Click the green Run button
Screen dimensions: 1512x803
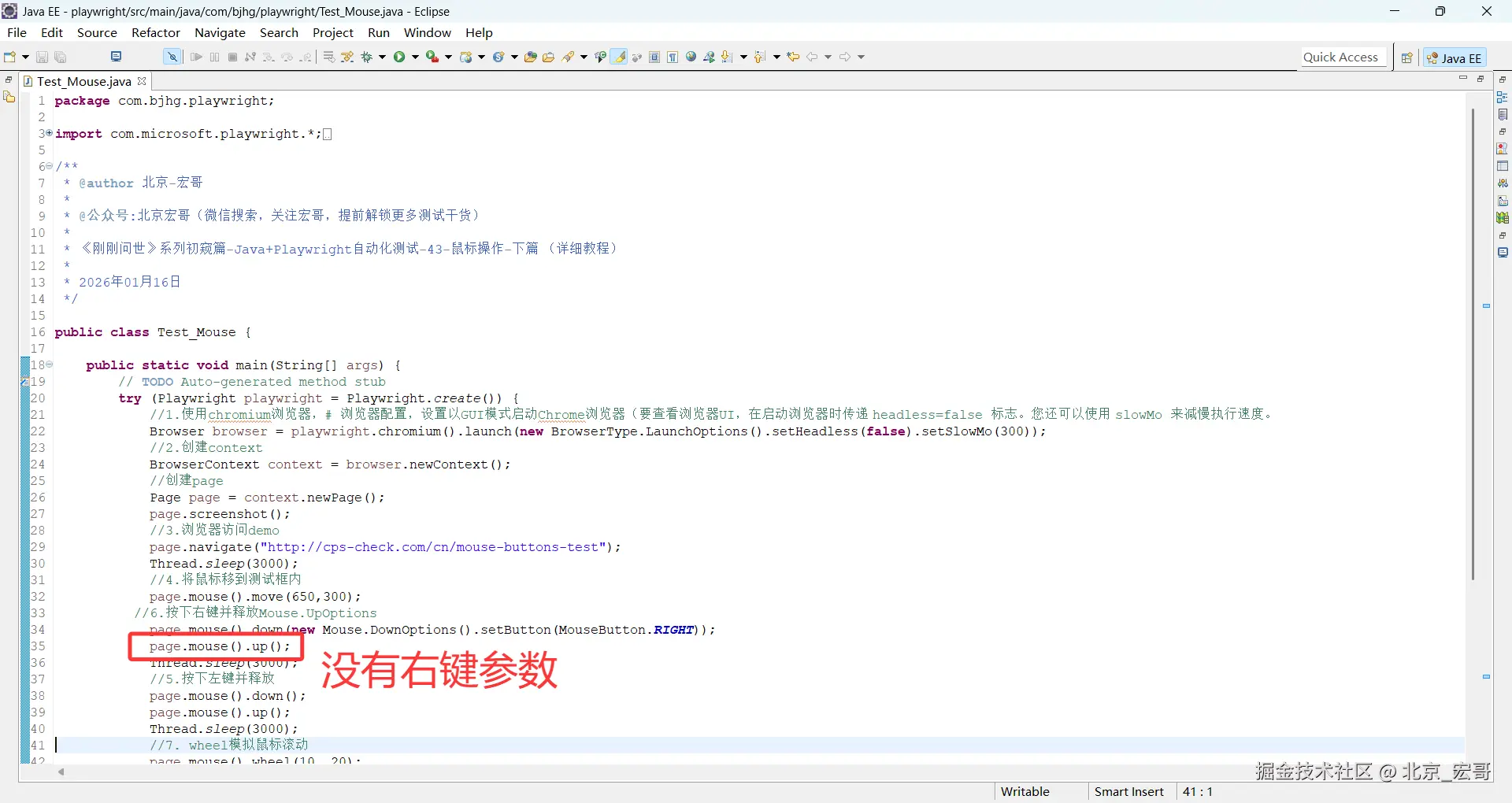tap(399, 57)
